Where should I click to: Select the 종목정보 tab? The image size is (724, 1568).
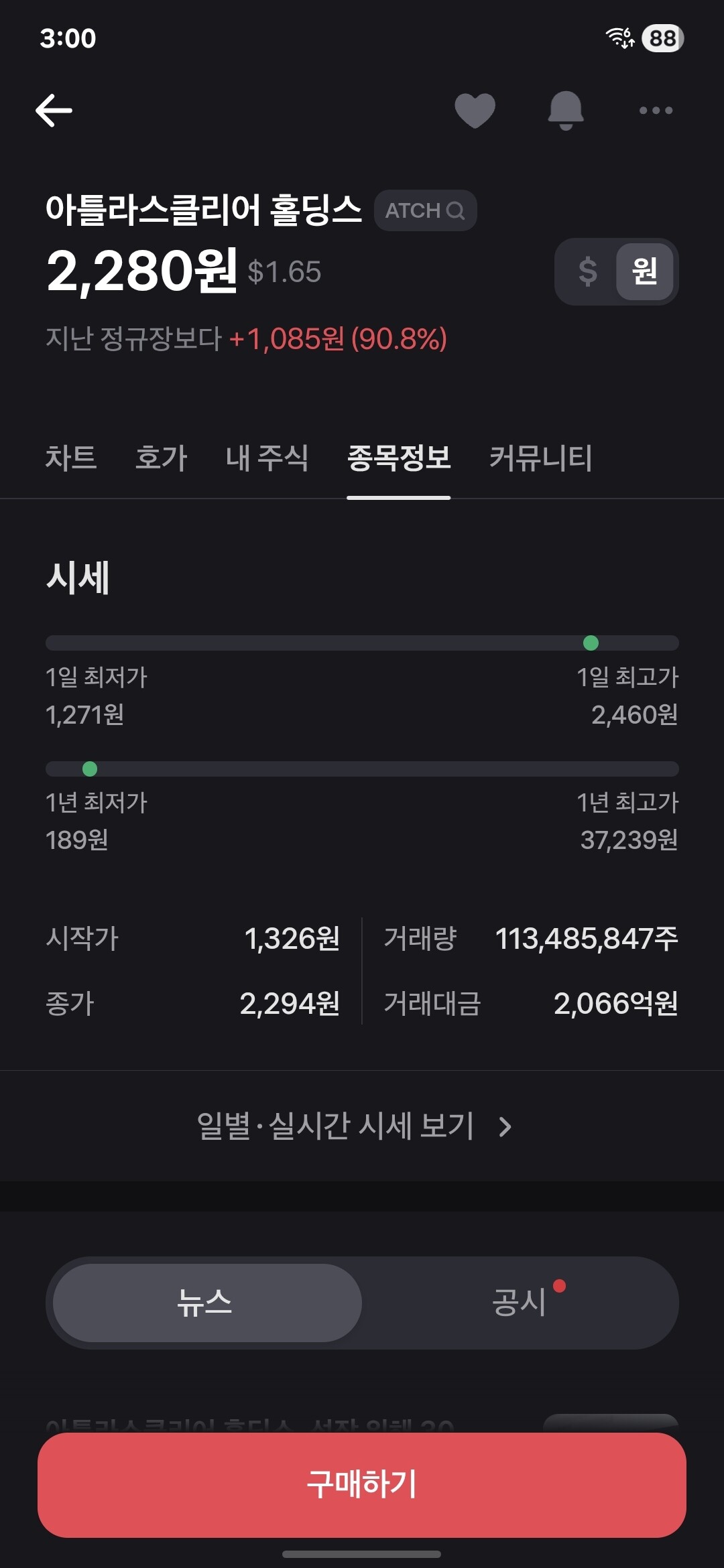[399, 458]
